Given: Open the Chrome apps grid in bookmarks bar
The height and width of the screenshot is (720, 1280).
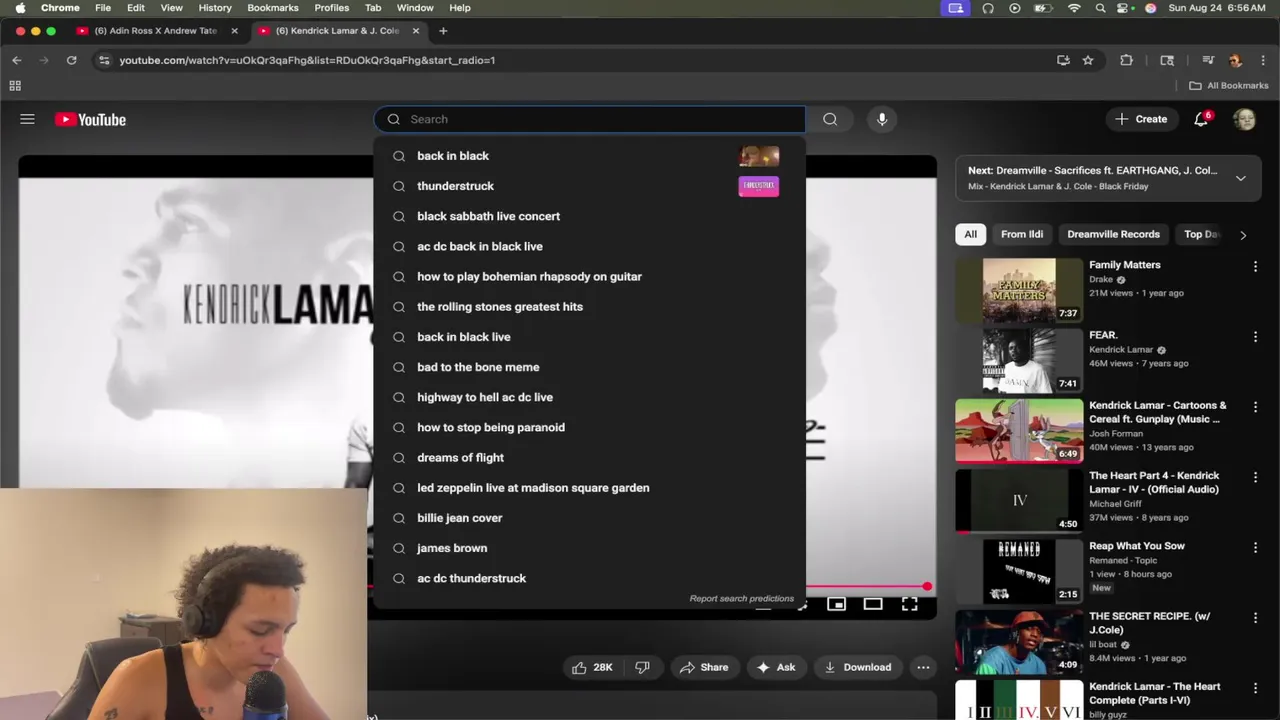Looking at the screenshot, I should pos(15,86).
